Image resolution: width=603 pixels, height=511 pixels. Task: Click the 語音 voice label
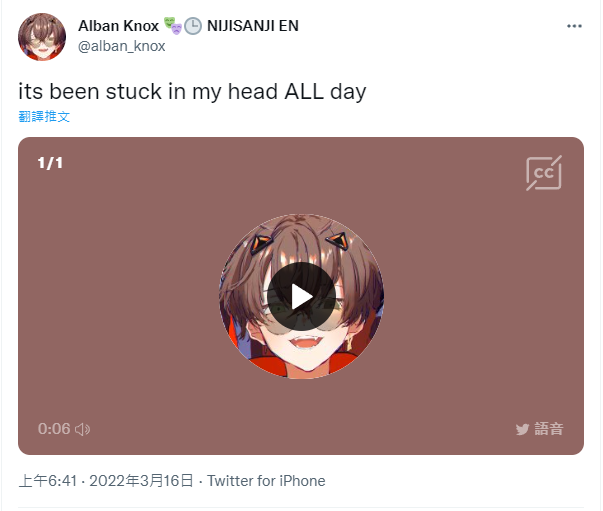coord(549,429)
